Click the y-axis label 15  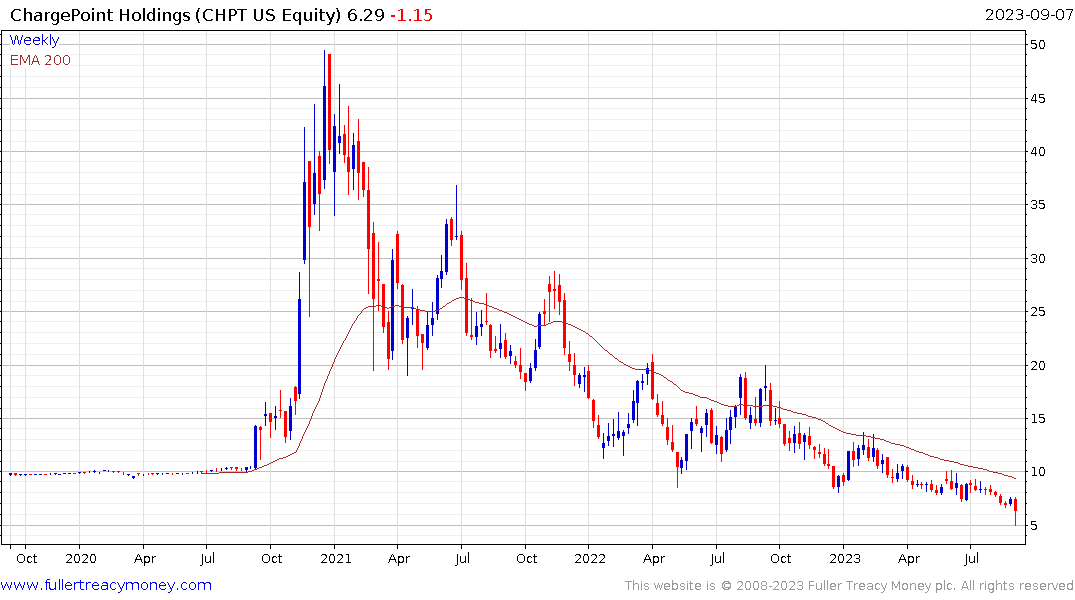coord(1038,418)
